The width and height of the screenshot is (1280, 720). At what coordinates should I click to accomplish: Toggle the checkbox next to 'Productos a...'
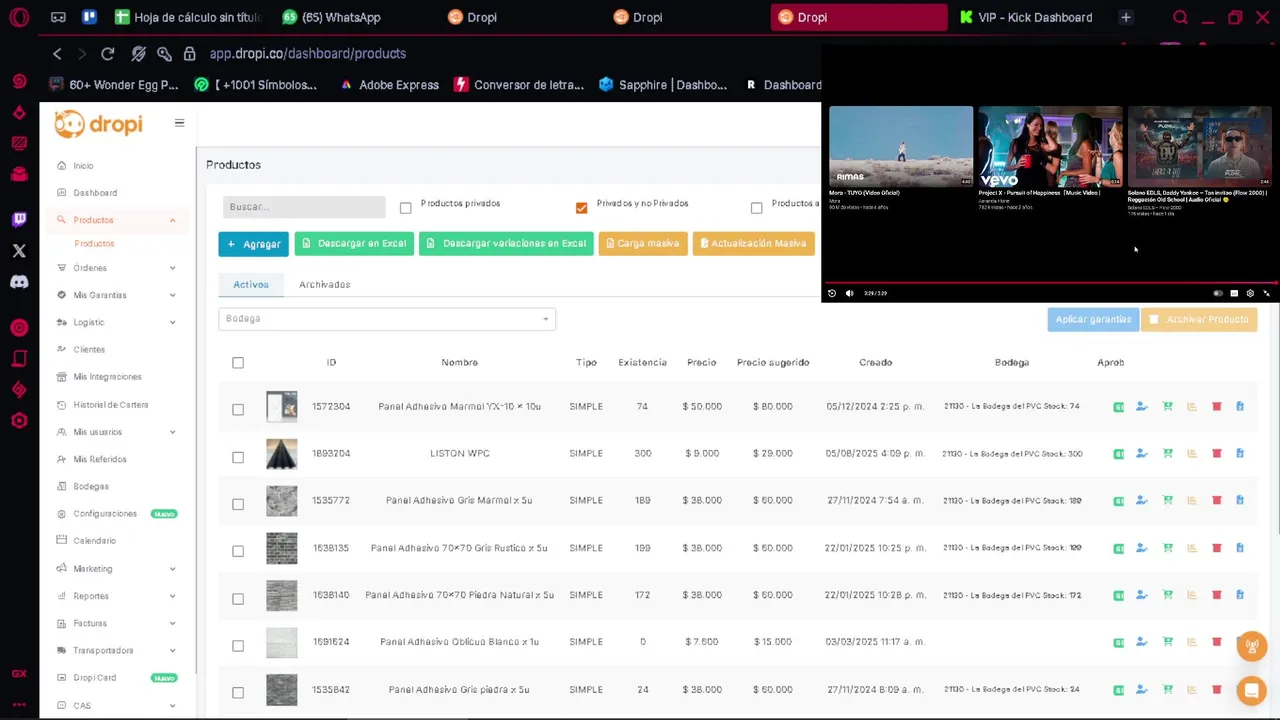pyautogui.click(x=756, y=208)
